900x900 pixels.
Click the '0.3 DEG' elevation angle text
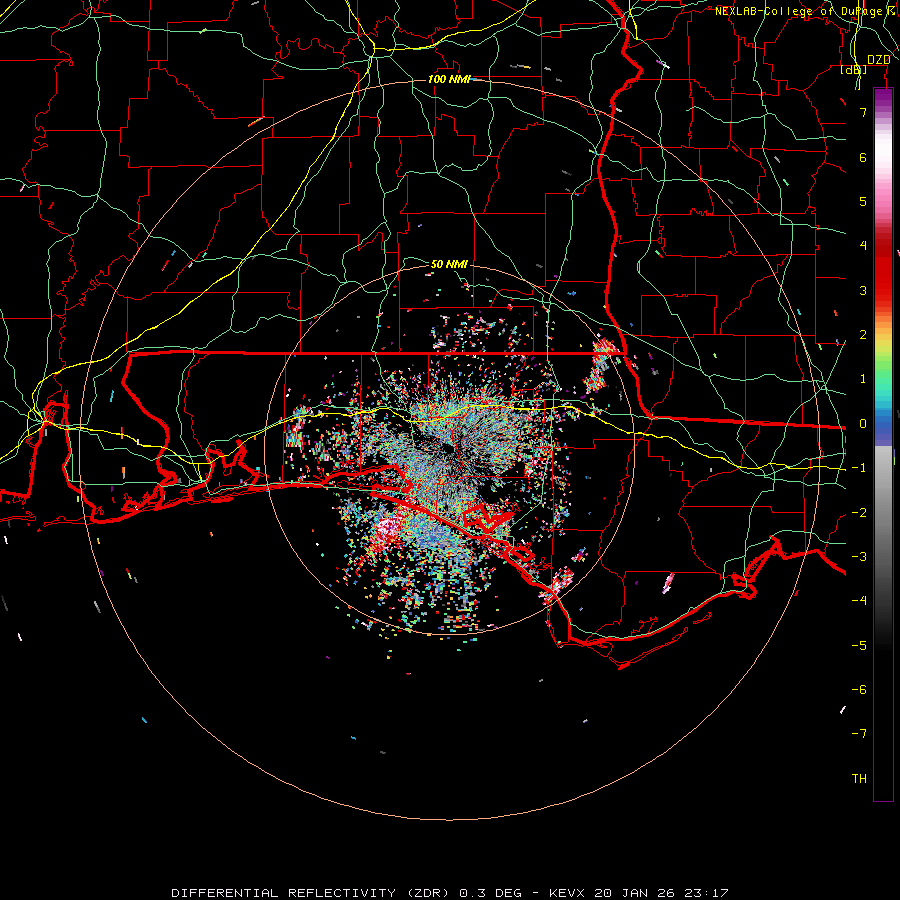[490, 893]
